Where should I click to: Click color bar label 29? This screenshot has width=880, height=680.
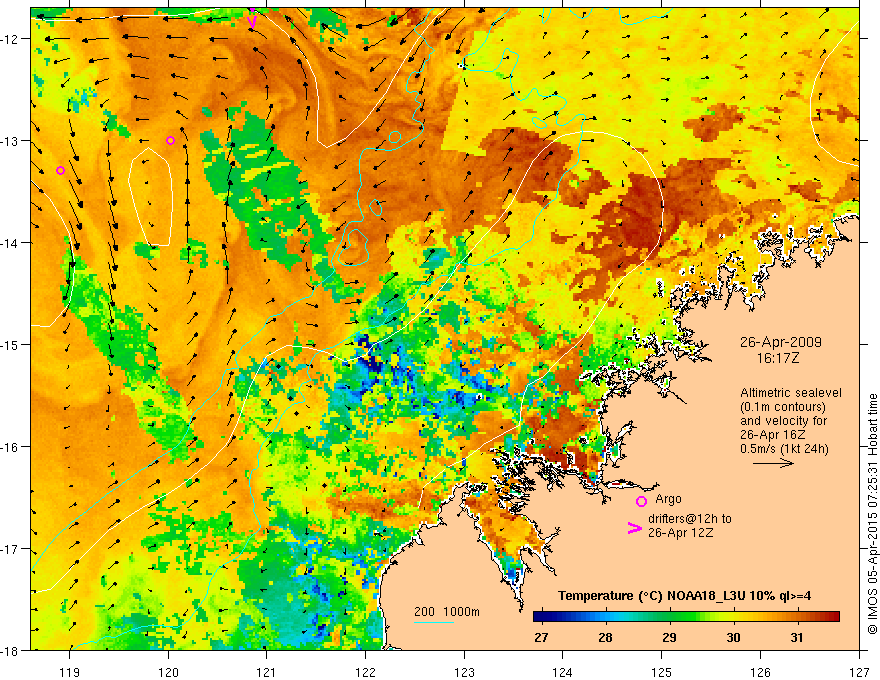tap(669, 638)
